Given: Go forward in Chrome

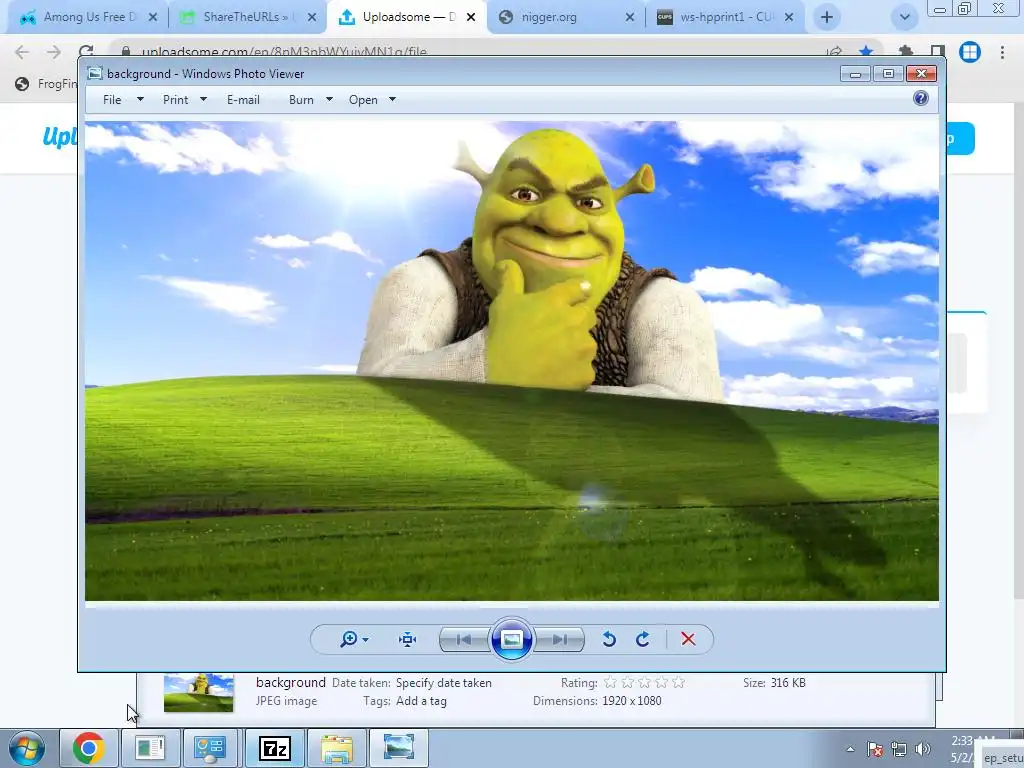Looking at the screenshot, I should [x=54, y=52].
